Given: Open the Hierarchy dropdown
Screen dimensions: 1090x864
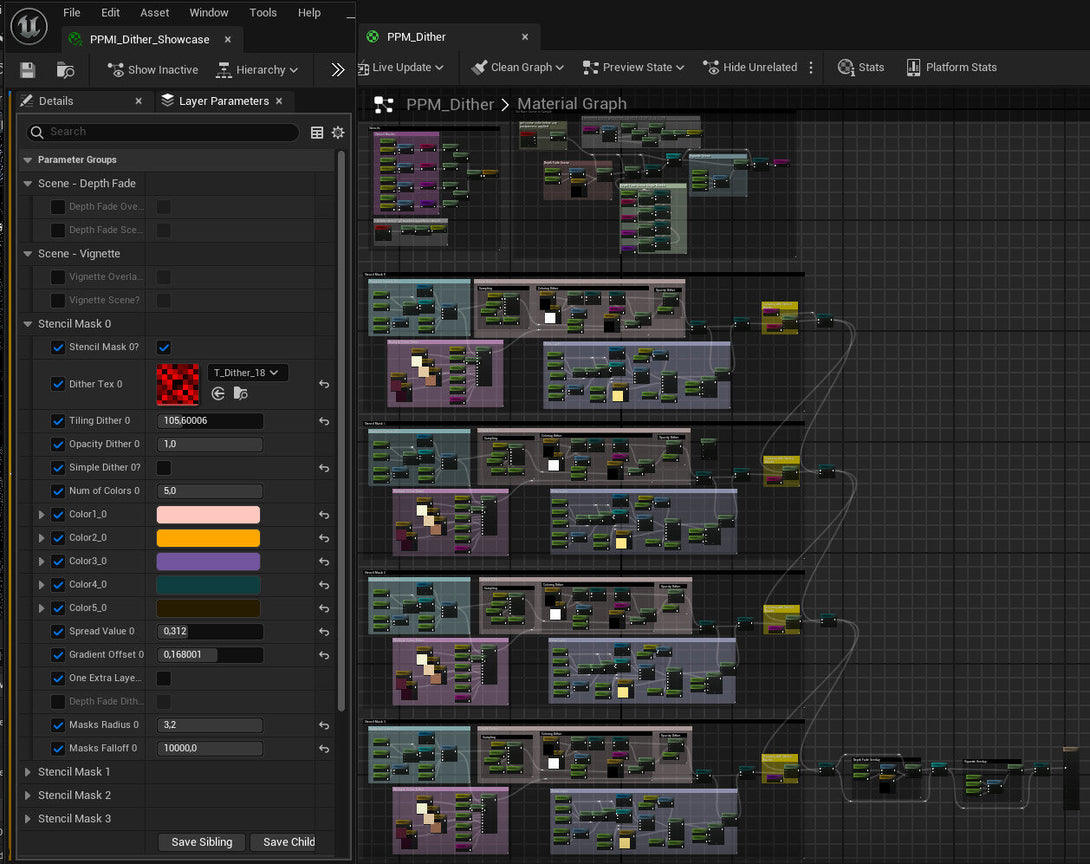Looking at the screenshot, I should (257, 70).
